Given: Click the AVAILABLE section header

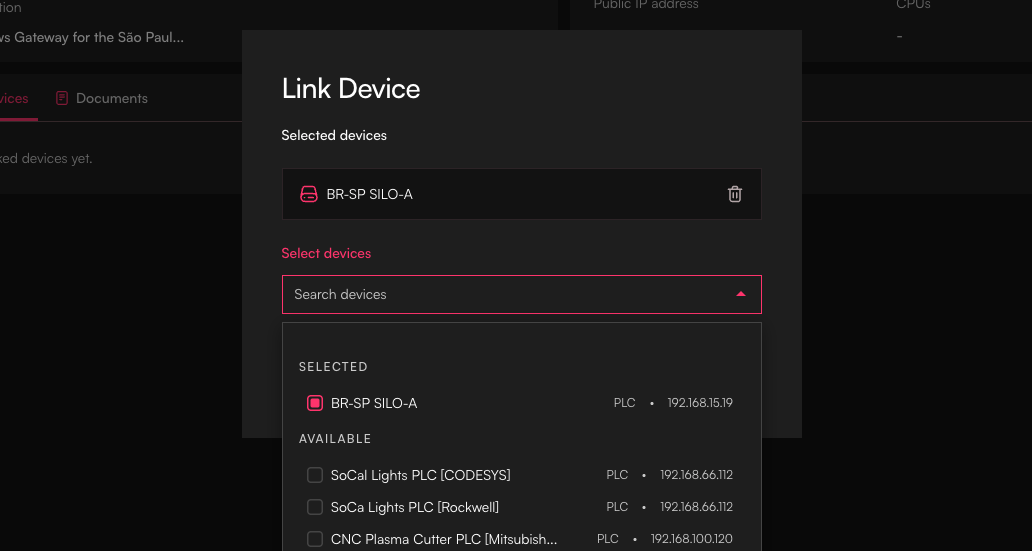Looking at the screenshot, I should point(335,439).
